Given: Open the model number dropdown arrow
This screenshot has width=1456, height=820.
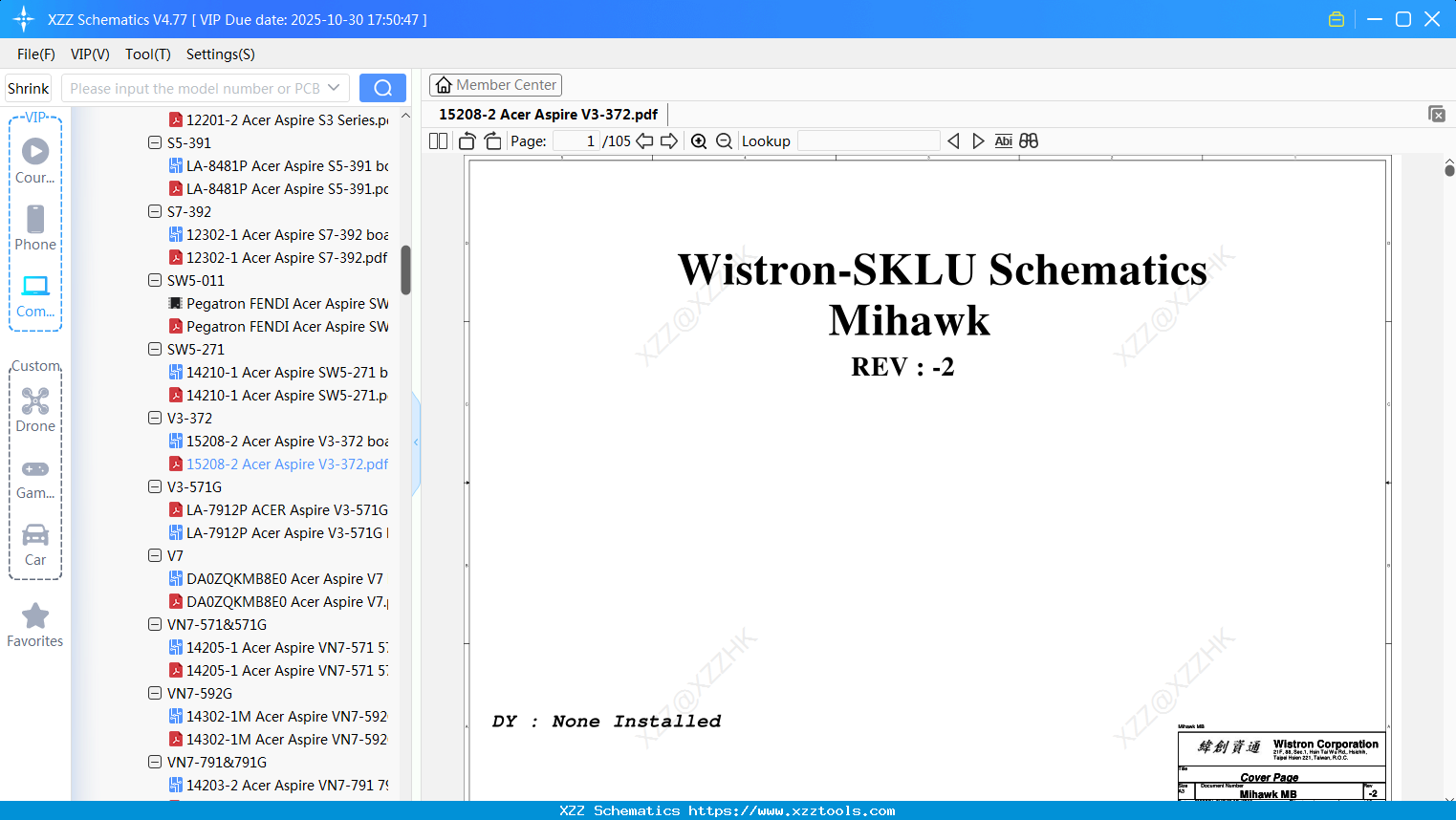Looking at the screenshot, I should [334, 88].
